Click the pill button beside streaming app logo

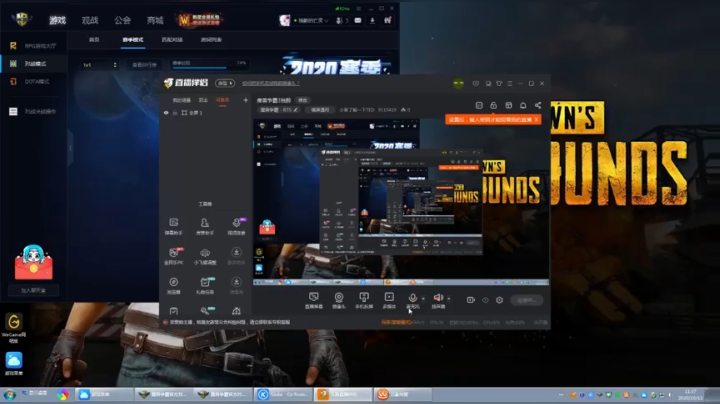[x=225, y=83]
